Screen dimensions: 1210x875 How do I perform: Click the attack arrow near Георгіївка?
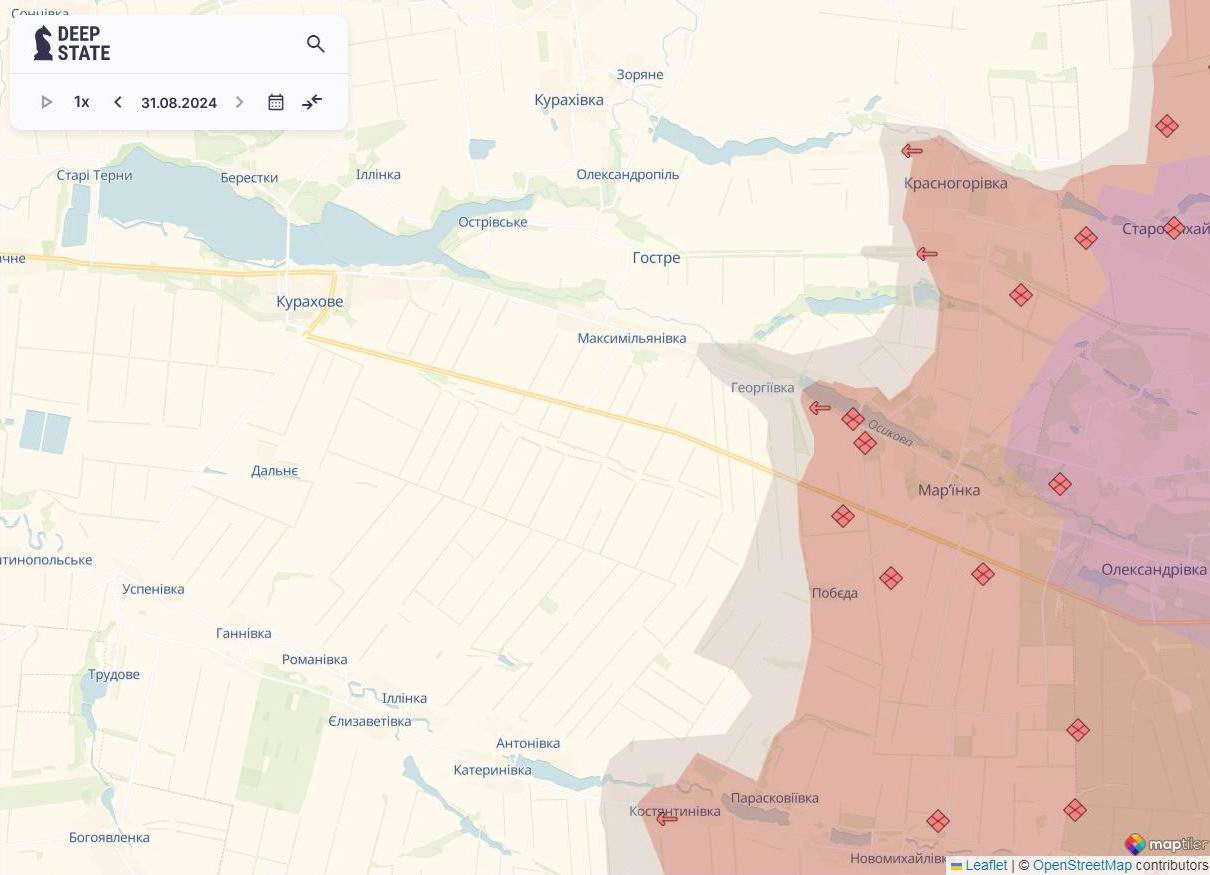(x=820, y=408)
